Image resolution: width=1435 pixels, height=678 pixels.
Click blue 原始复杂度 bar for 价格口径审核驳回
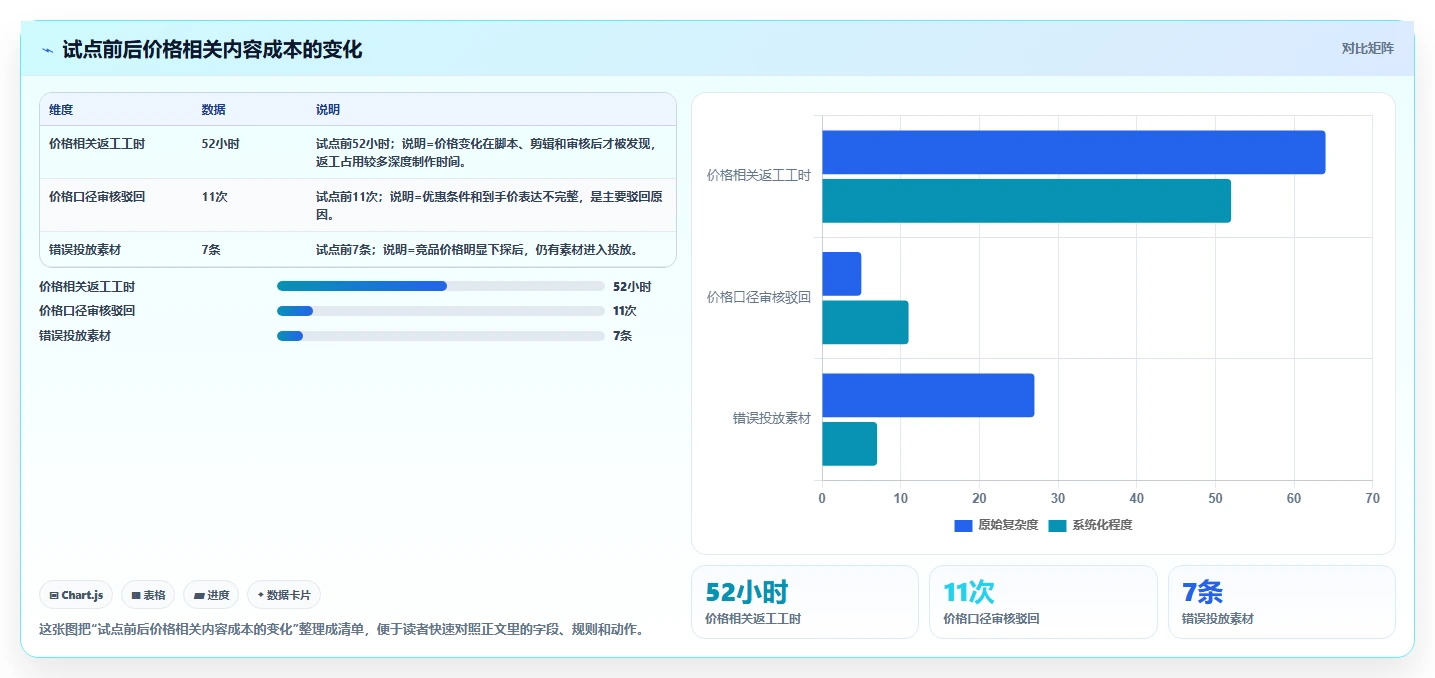[x=842, y=274]
